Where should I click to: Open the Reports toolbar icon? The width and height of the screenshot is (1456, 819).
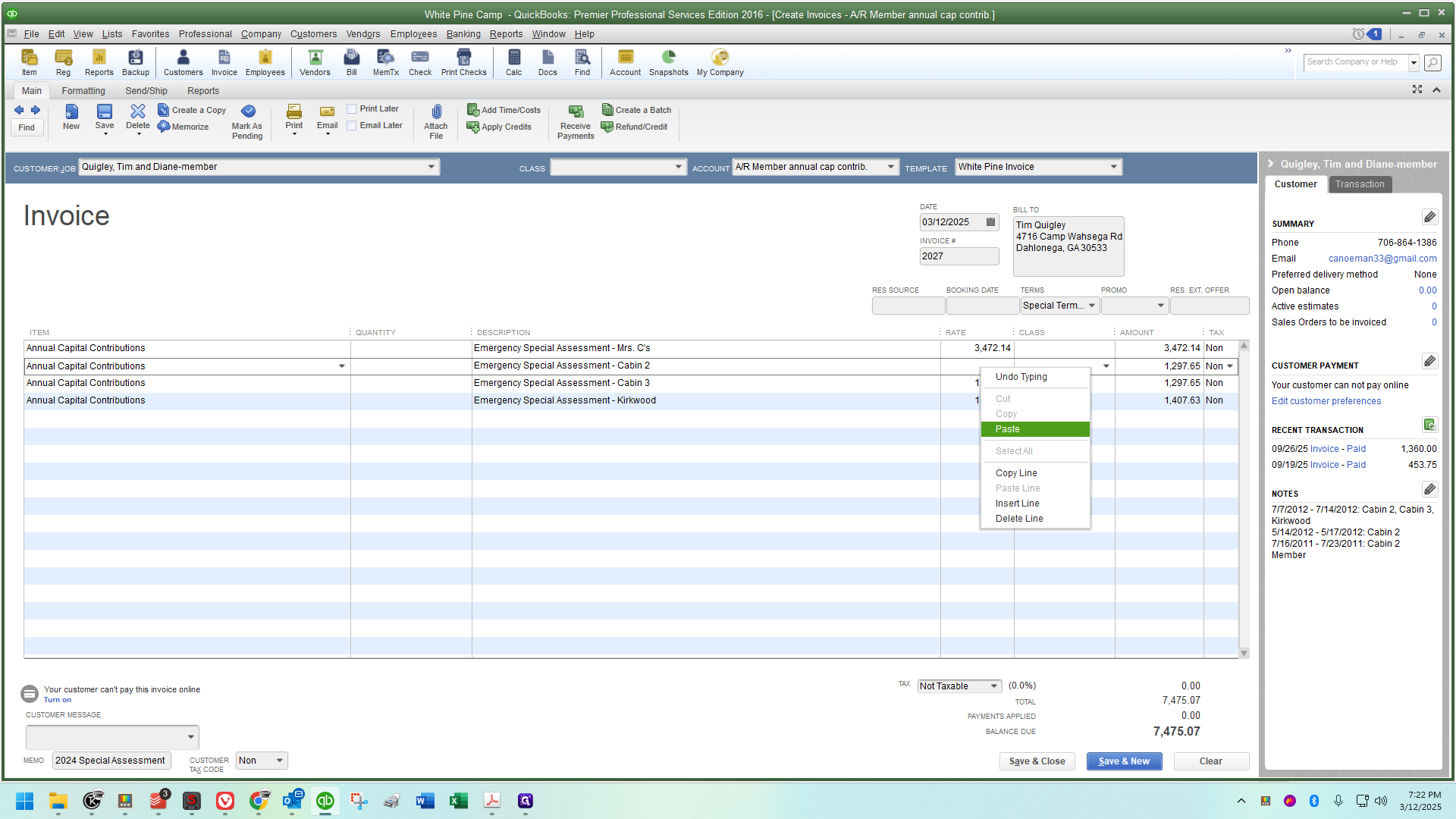click(99, 62)
